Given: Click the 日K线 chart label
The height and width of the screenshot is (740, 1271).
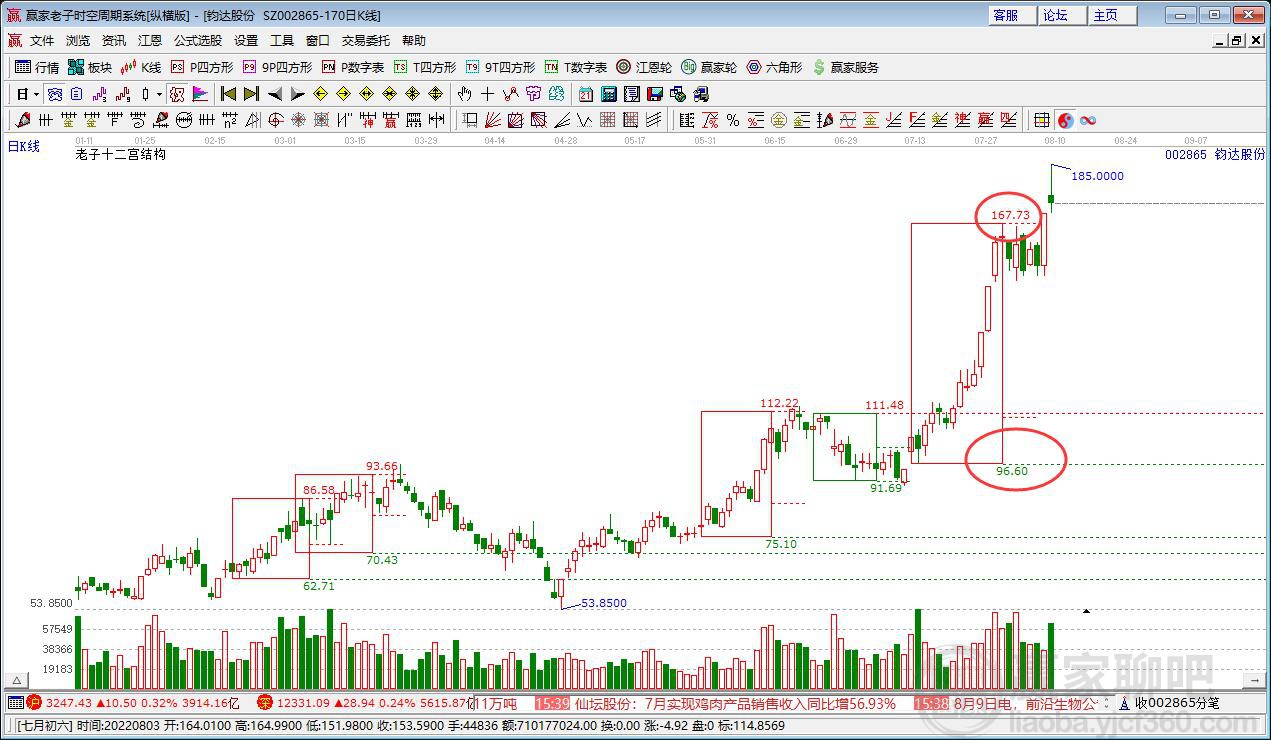Looking at the screenshot, I should [x=24, y=147].
